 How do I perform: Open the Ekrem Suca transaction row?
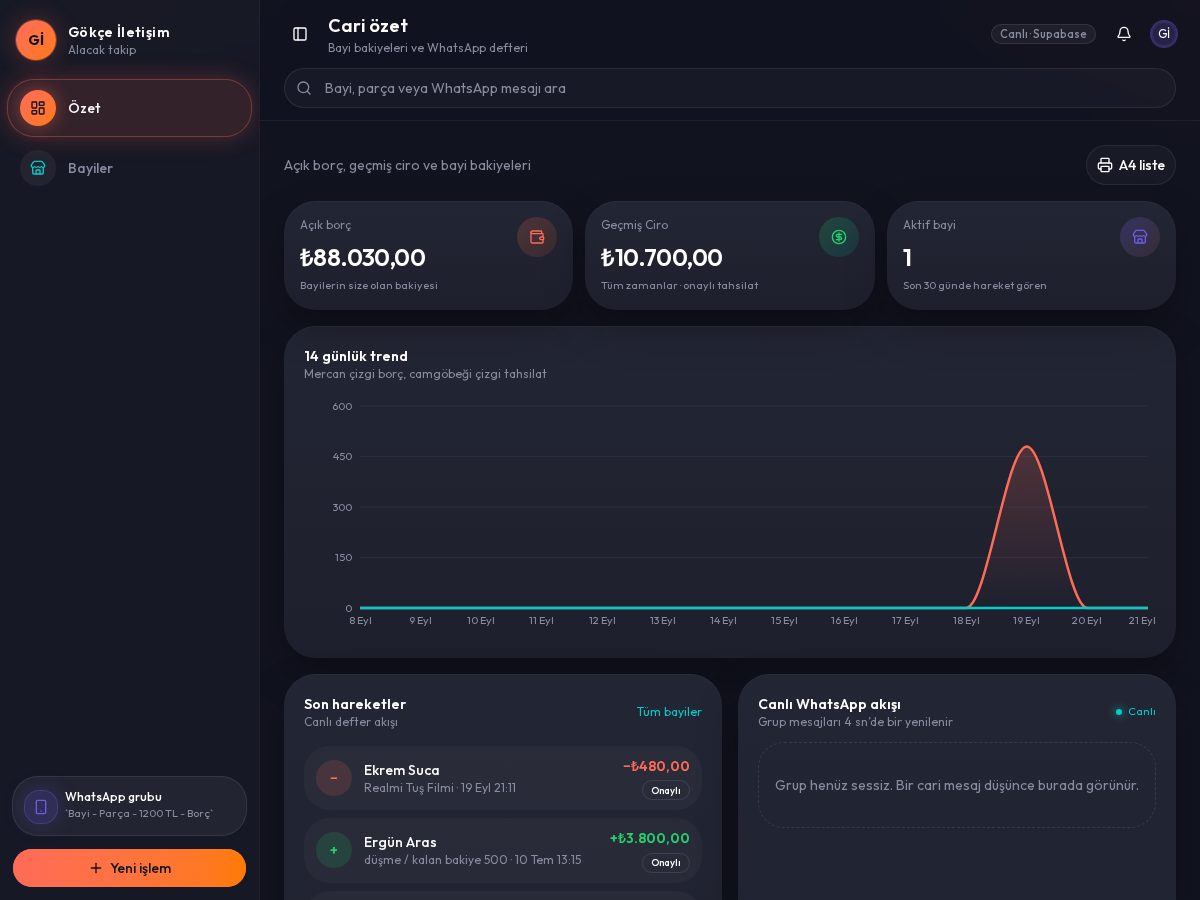pyautogui.click(x=503, y=778)
